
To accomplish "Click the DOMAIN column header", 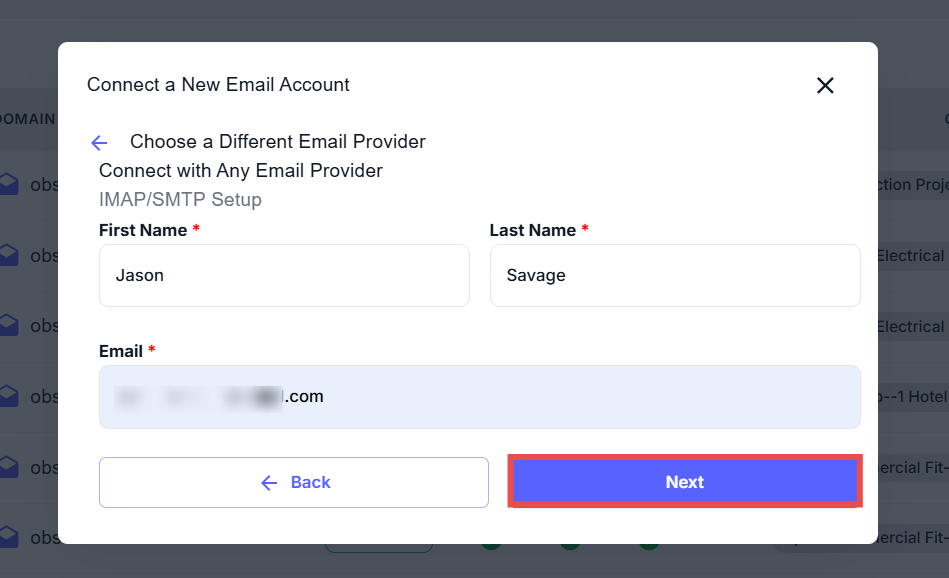I will 28,119.
